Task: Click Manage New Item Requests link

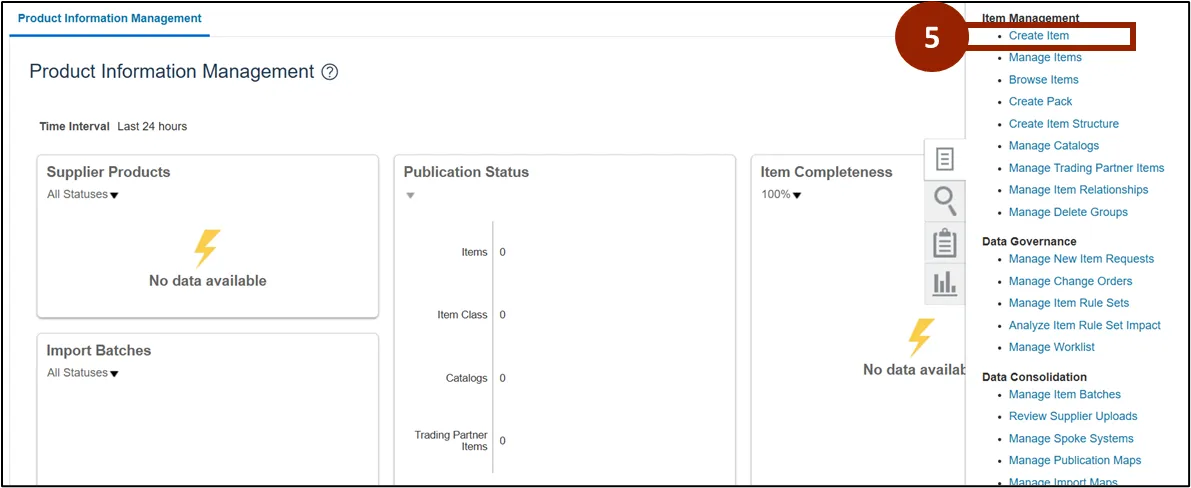Action: pos(1081,259)
